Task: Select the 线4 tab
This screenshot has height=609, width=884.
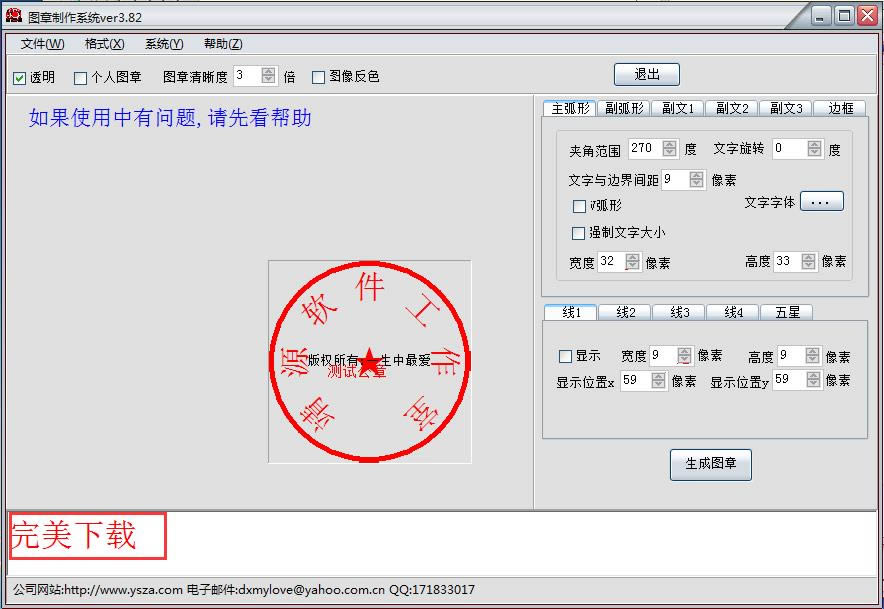Action: pos(733,312)
